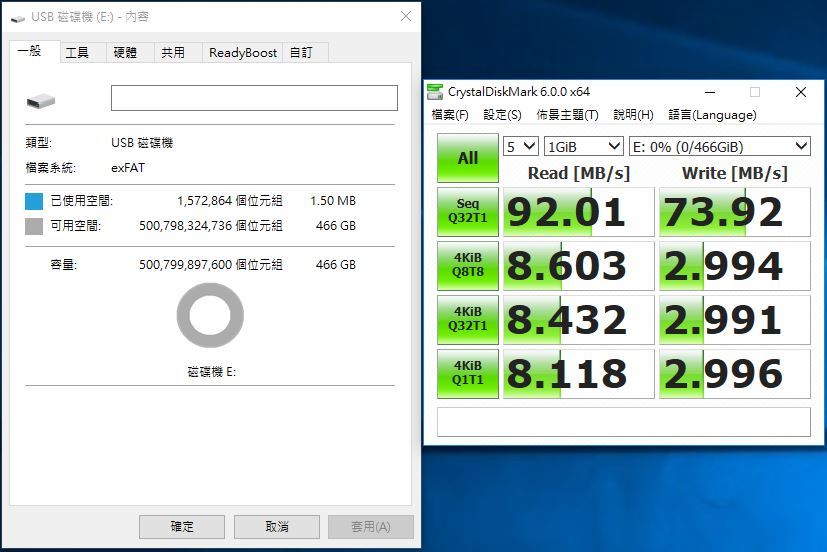Click the Write [MB/s] column header
Viewport: 827px width, 552px height.
735,173
